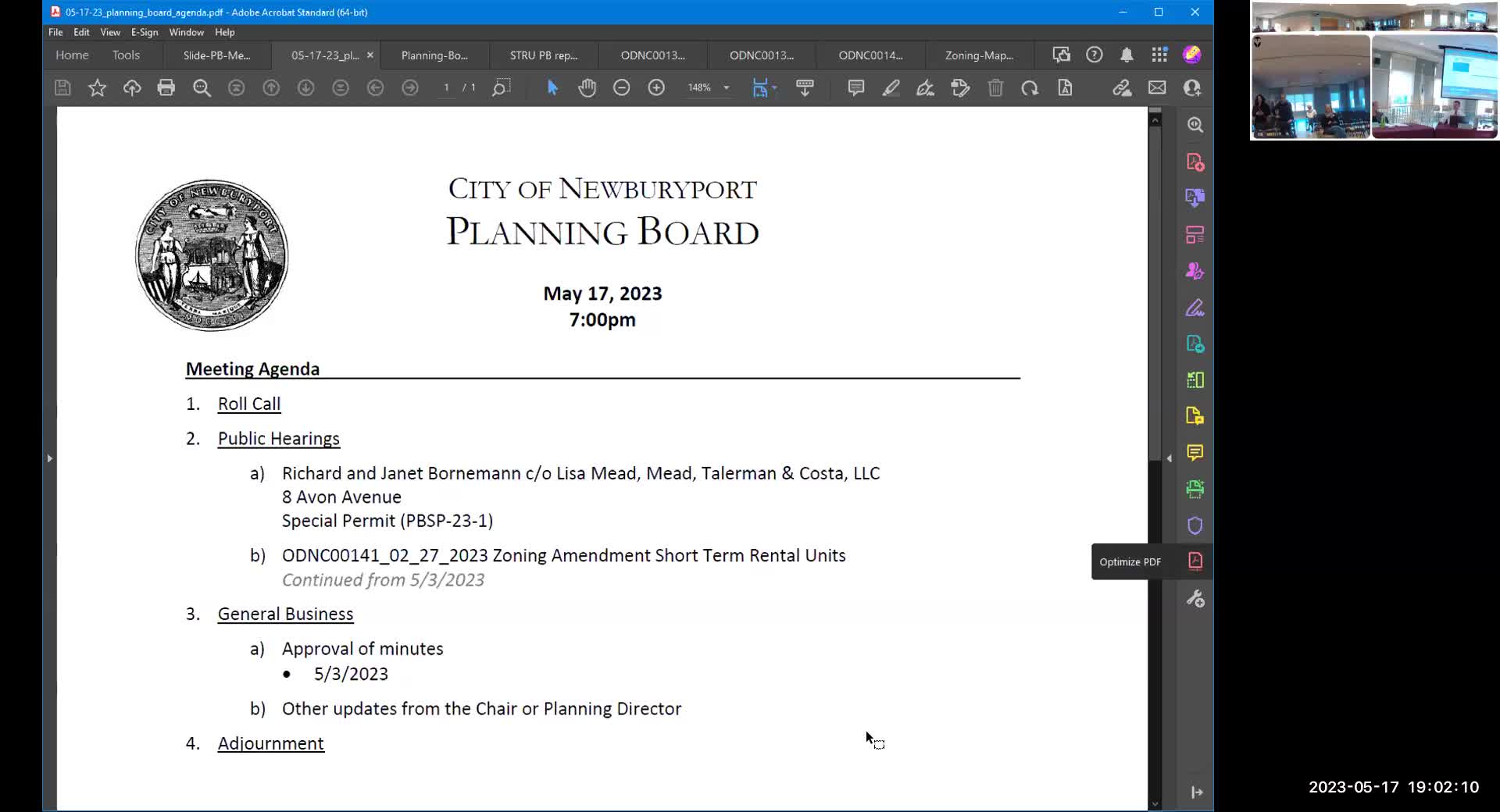
Task: Click the General Business heading
Action: tap(286, 614)
